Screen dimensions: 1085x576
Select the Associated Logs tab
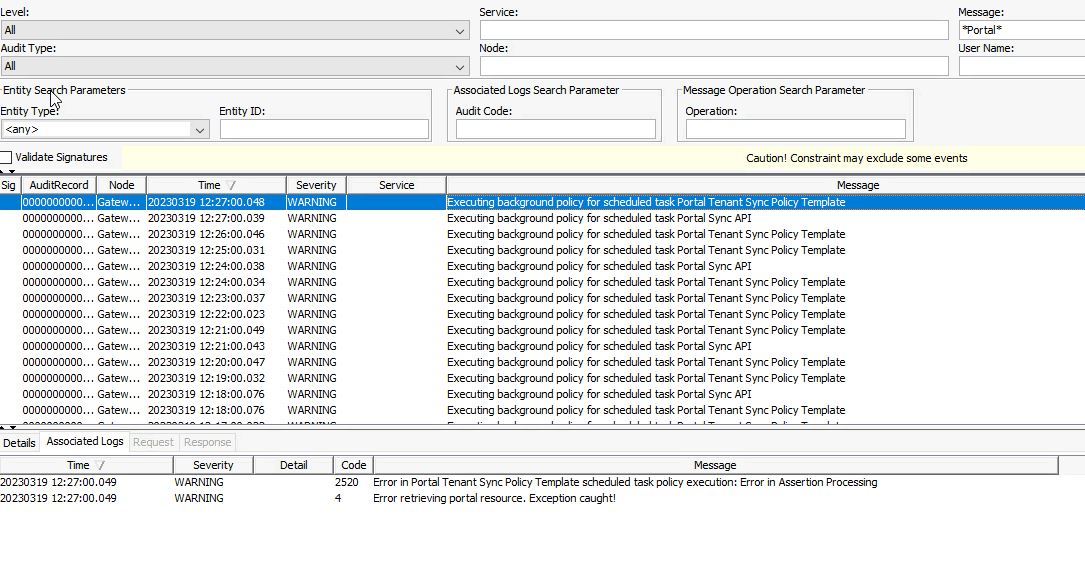(85, 442)
